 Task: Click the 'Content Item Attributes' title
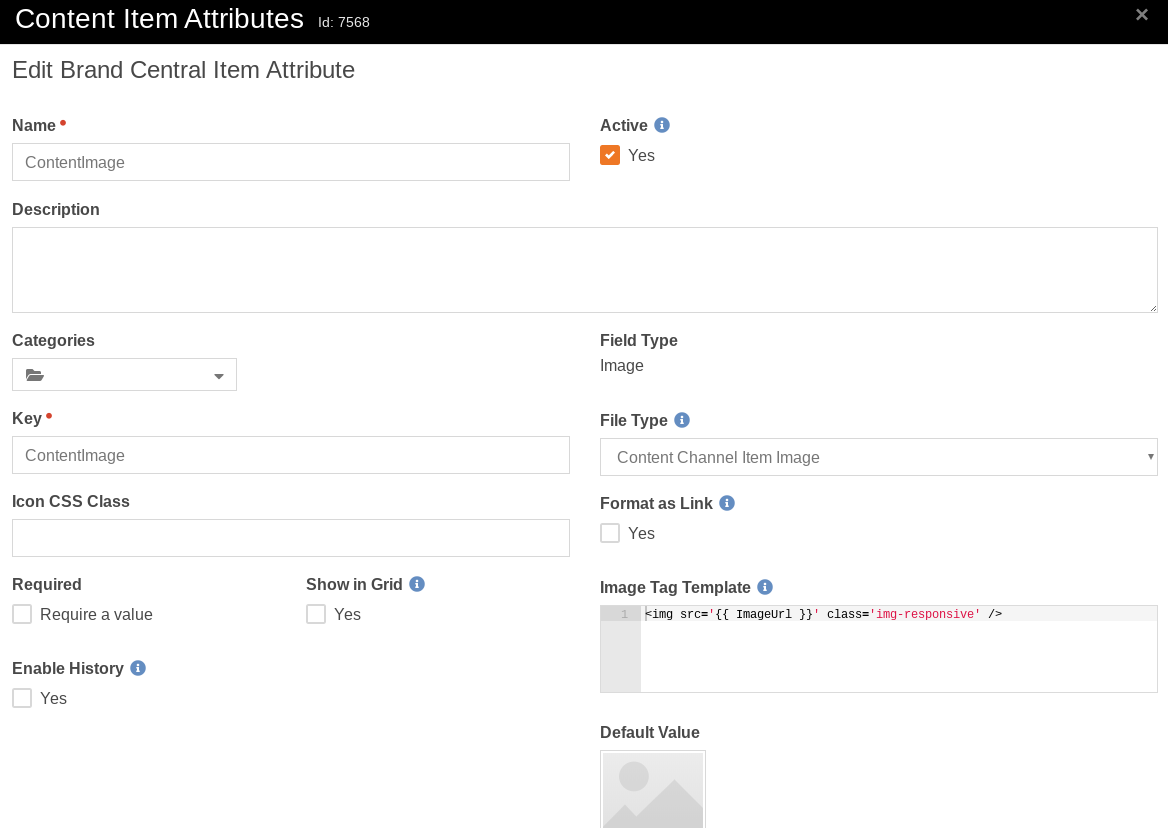tap(159, 19)
